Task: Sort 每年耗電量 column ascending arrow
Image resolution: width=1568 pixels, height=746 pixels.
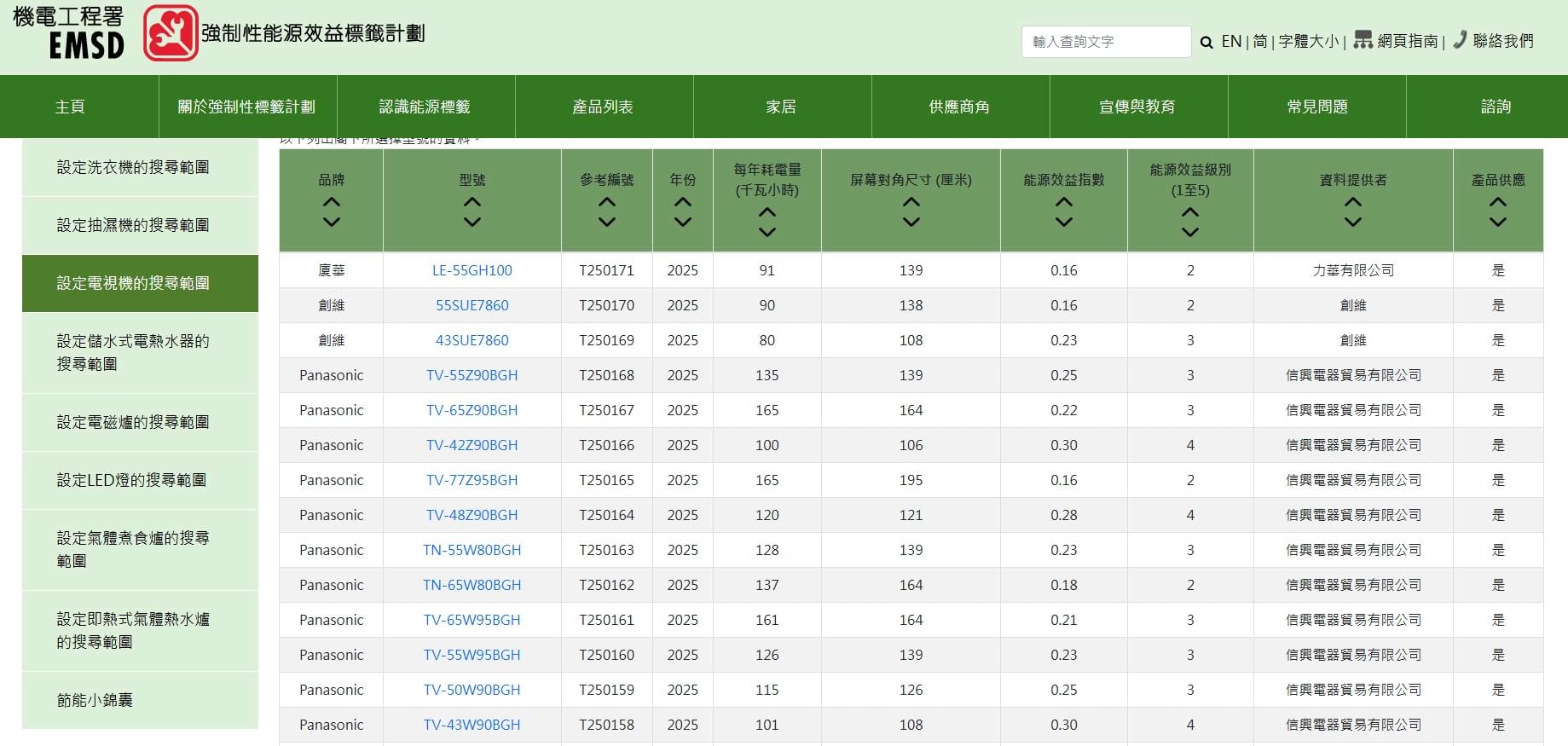Action: point(767,213)
